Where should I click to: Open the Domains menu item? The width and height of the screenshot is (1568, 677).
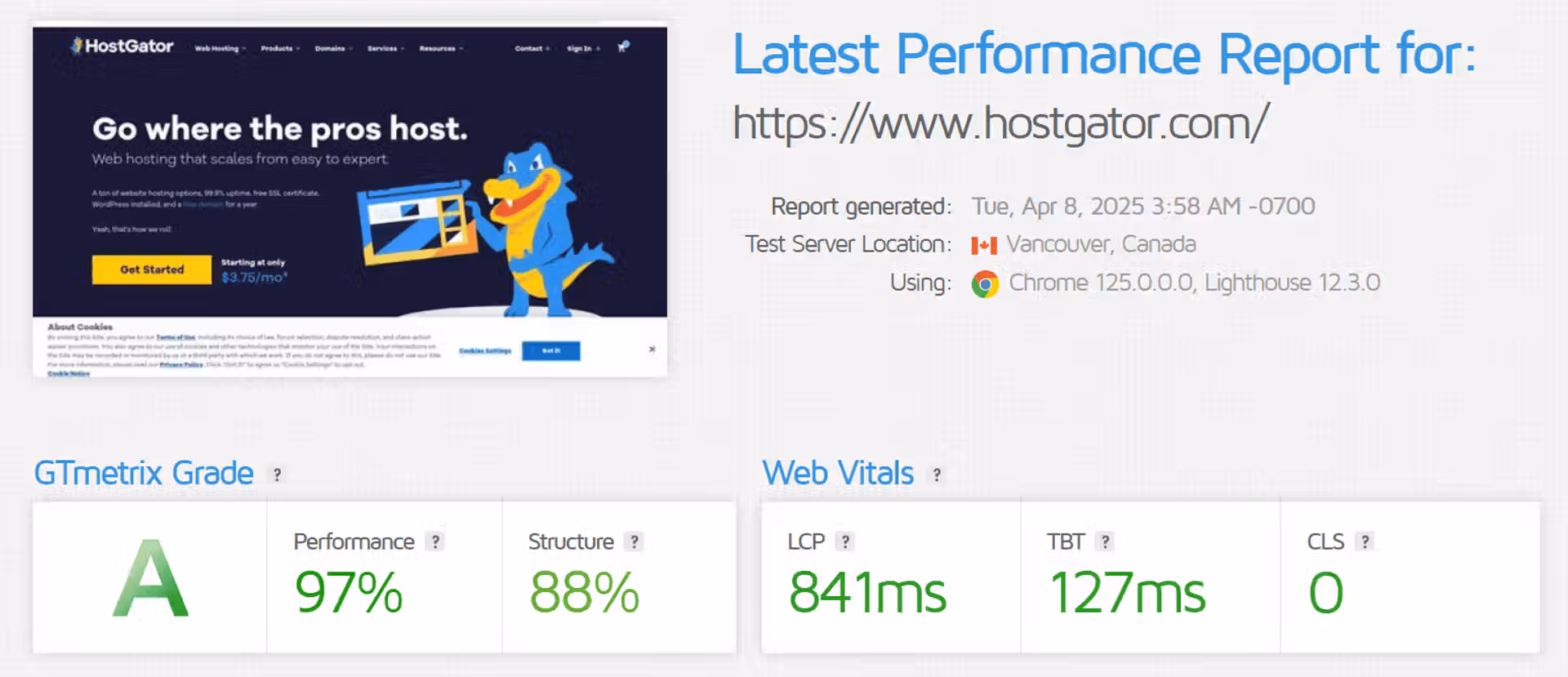click(333, 49)
